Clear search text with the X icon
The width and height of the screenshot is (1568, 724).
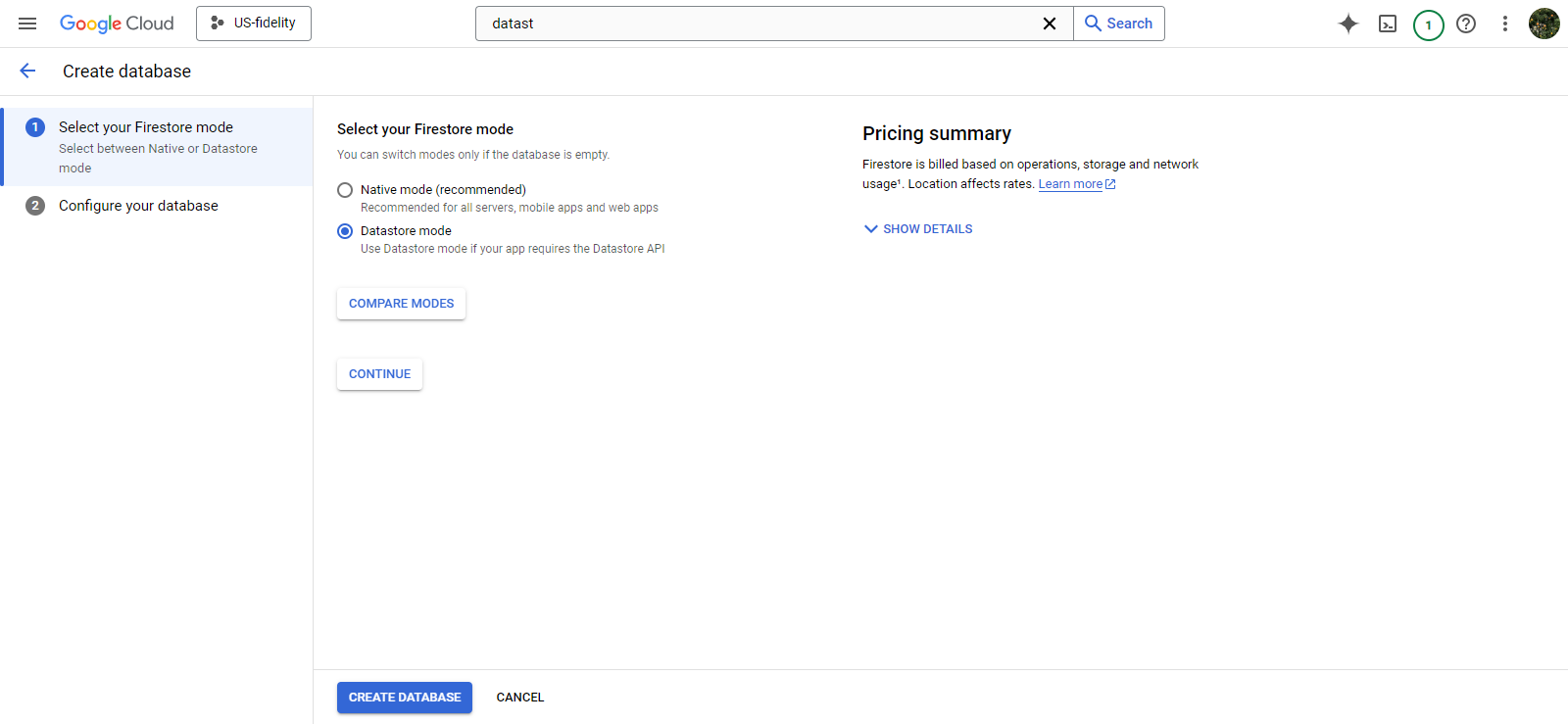coord(1050,24)
